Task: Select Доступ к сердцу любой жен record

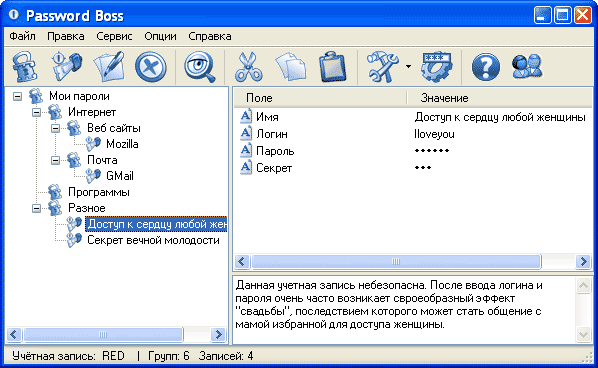Action: click(x=156, y=224)
